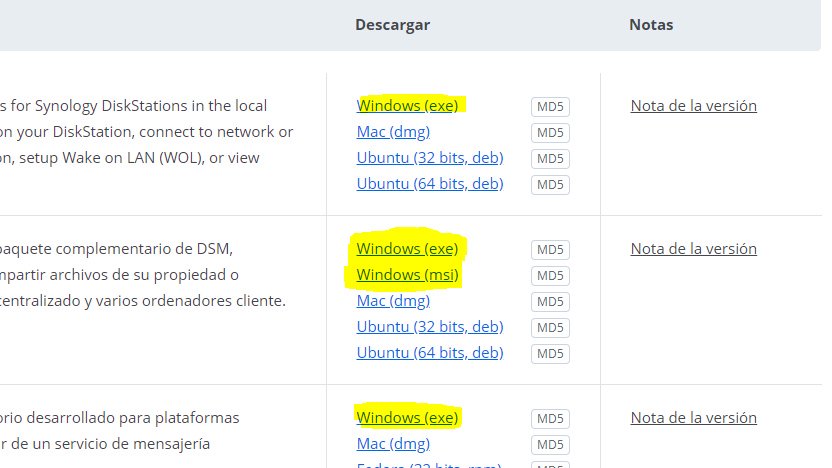The height and width of the screenshot is (468, 832).
Task: Open first Nota de la versión link
Action: [x=694, y=106]
